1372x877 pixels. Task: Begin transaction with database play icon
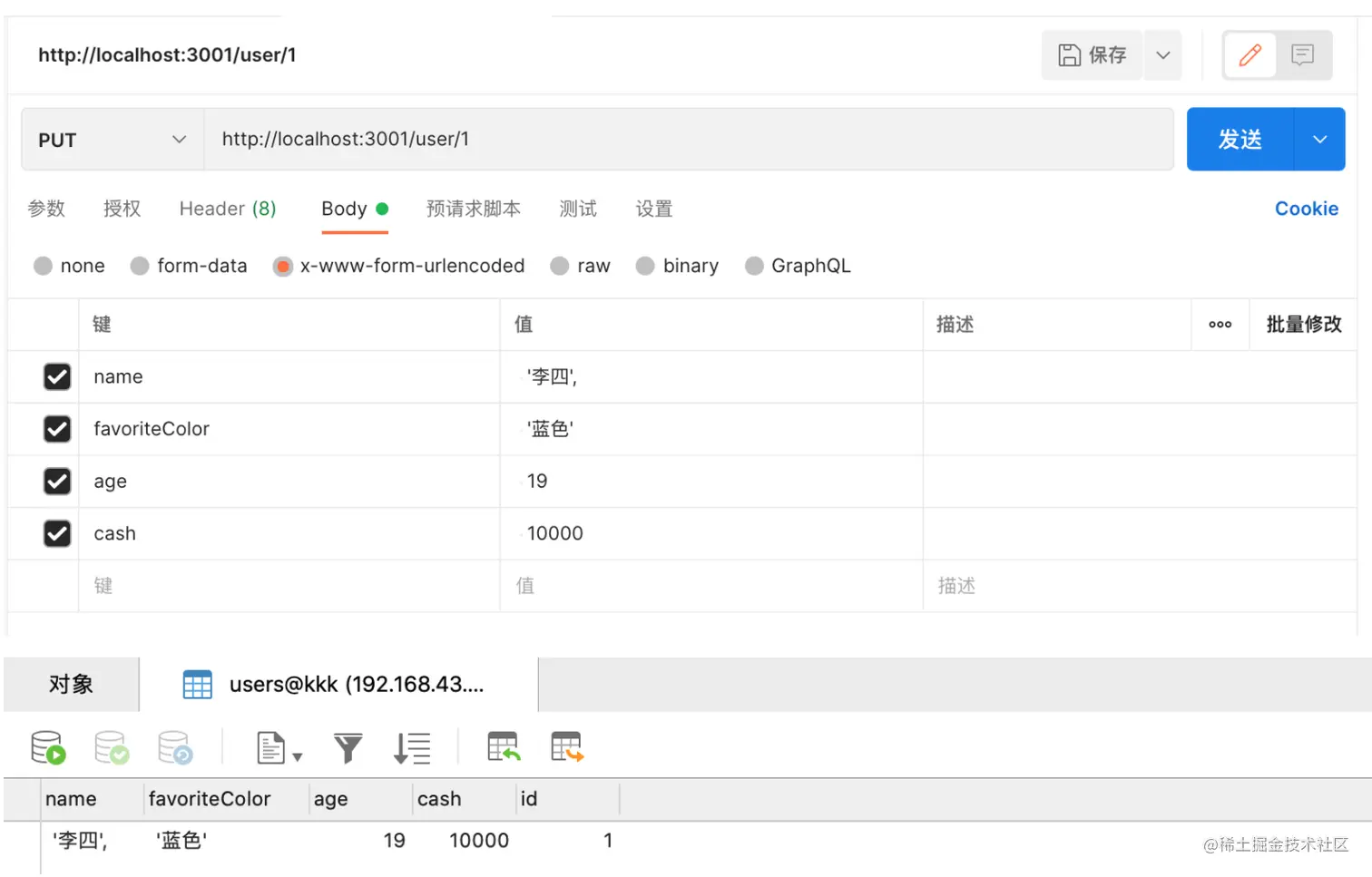point(47,748)
